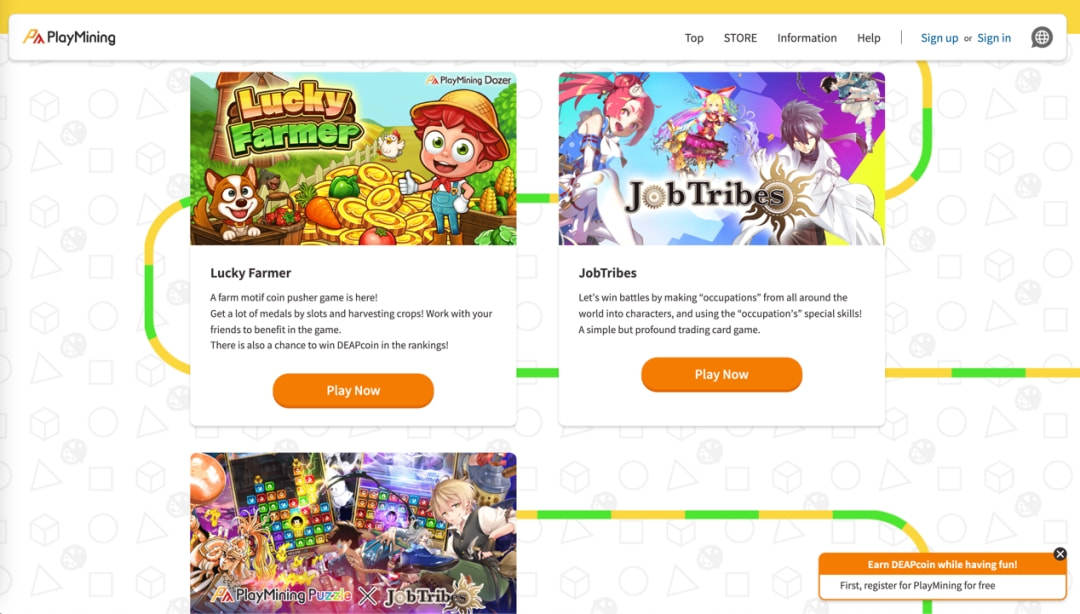Click the PlayMining logo in header
Viewport: 1080px width, 614px height.
point(69,37)
